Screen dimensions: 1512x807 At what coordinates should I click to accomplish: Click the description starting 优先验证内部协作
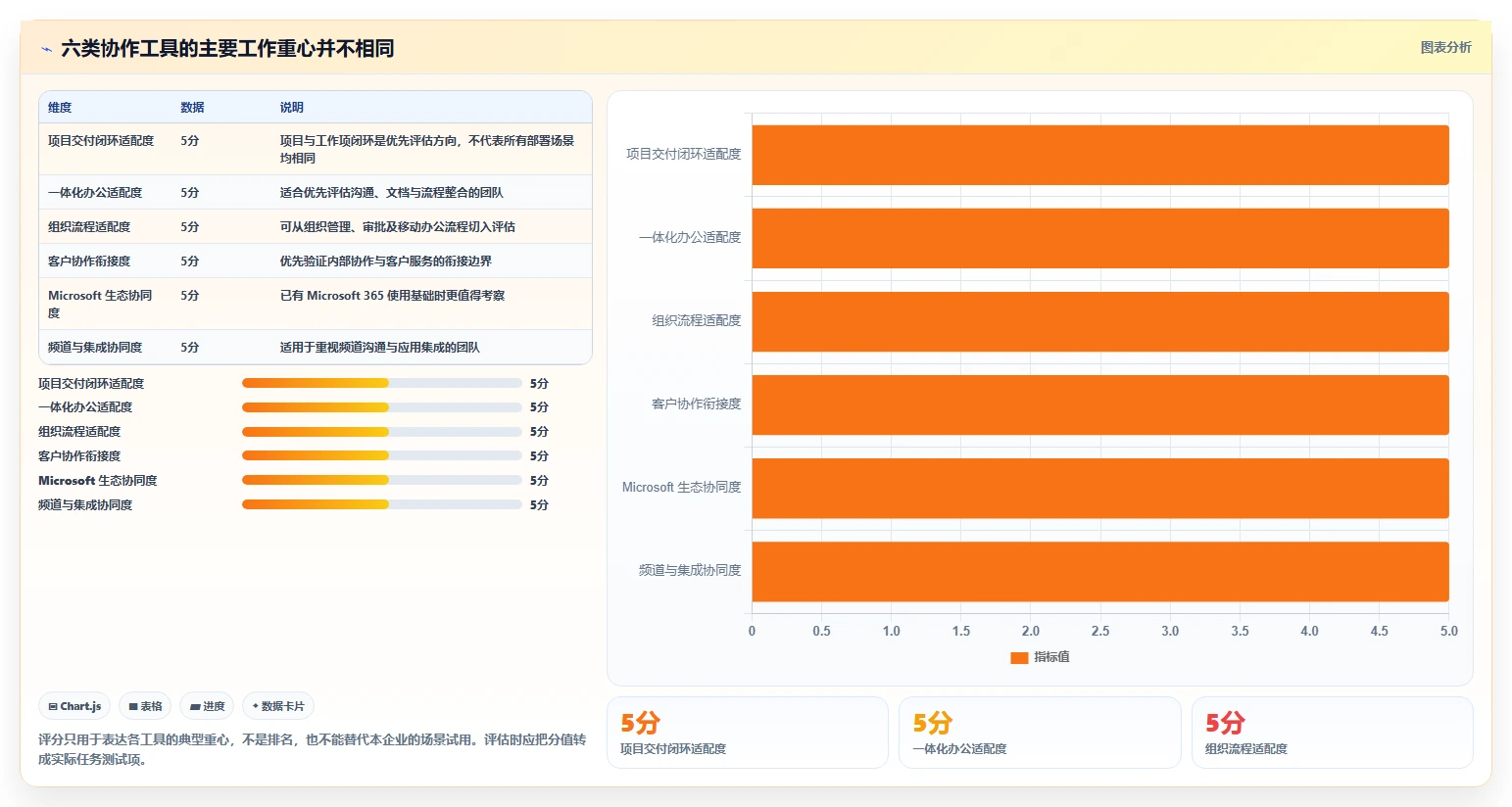[x=385, y=261]
